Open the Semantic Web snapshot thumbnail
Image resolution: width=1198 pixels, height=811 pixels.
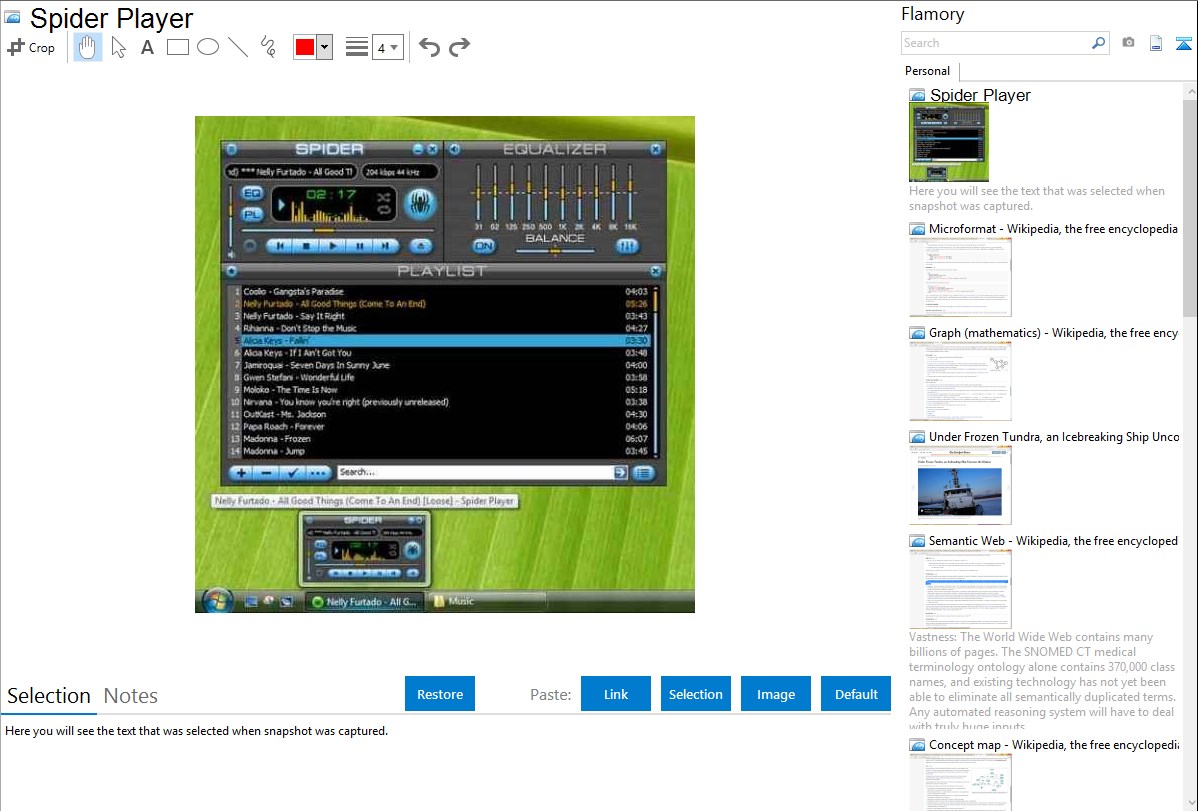coord(960,589)
